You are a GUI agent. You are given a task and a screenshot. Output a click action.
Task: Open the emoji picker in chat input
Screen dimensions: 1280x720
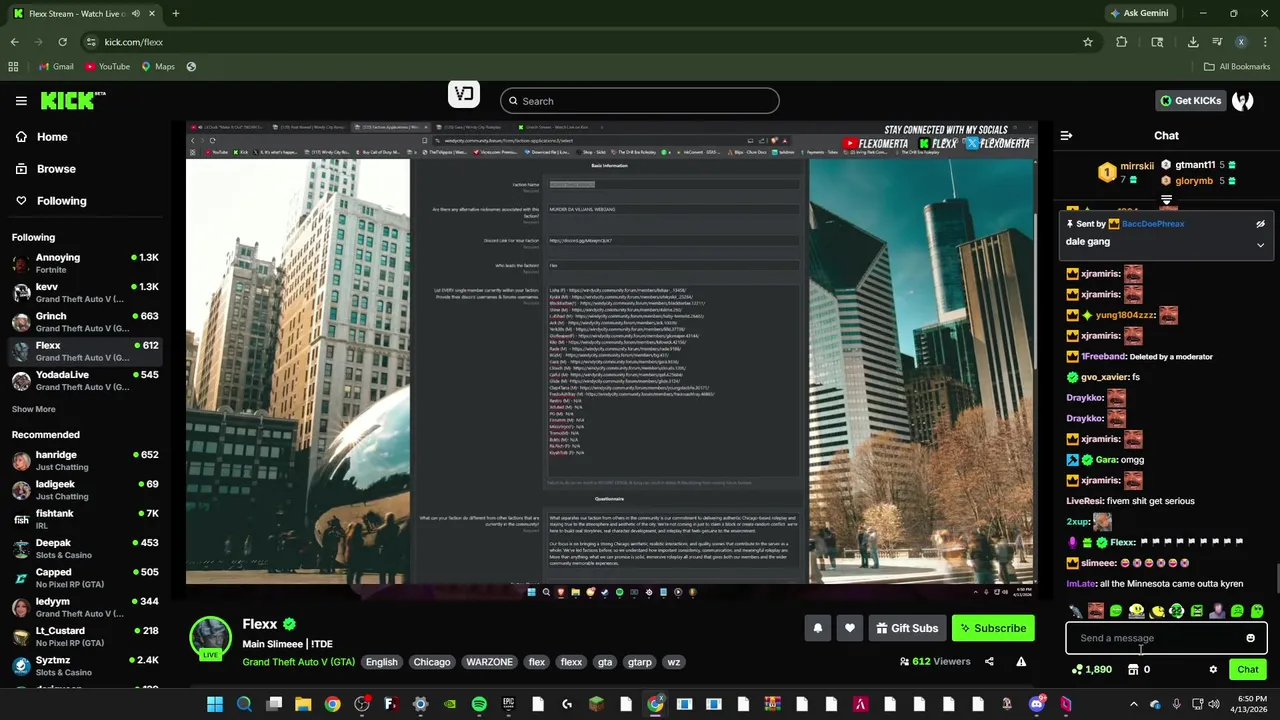pyautogui.click(x=1250, y=638)
